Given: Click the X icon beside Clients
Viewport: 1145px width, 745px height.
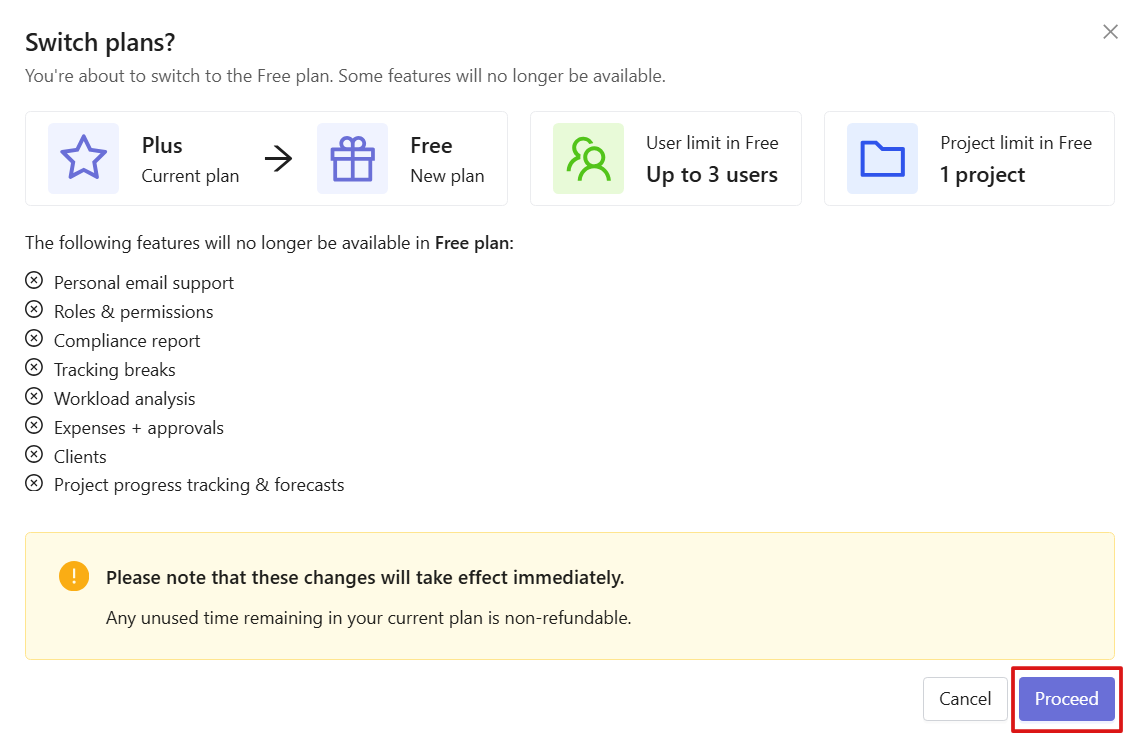Looking at the screenshot, I should click(34, 454).
